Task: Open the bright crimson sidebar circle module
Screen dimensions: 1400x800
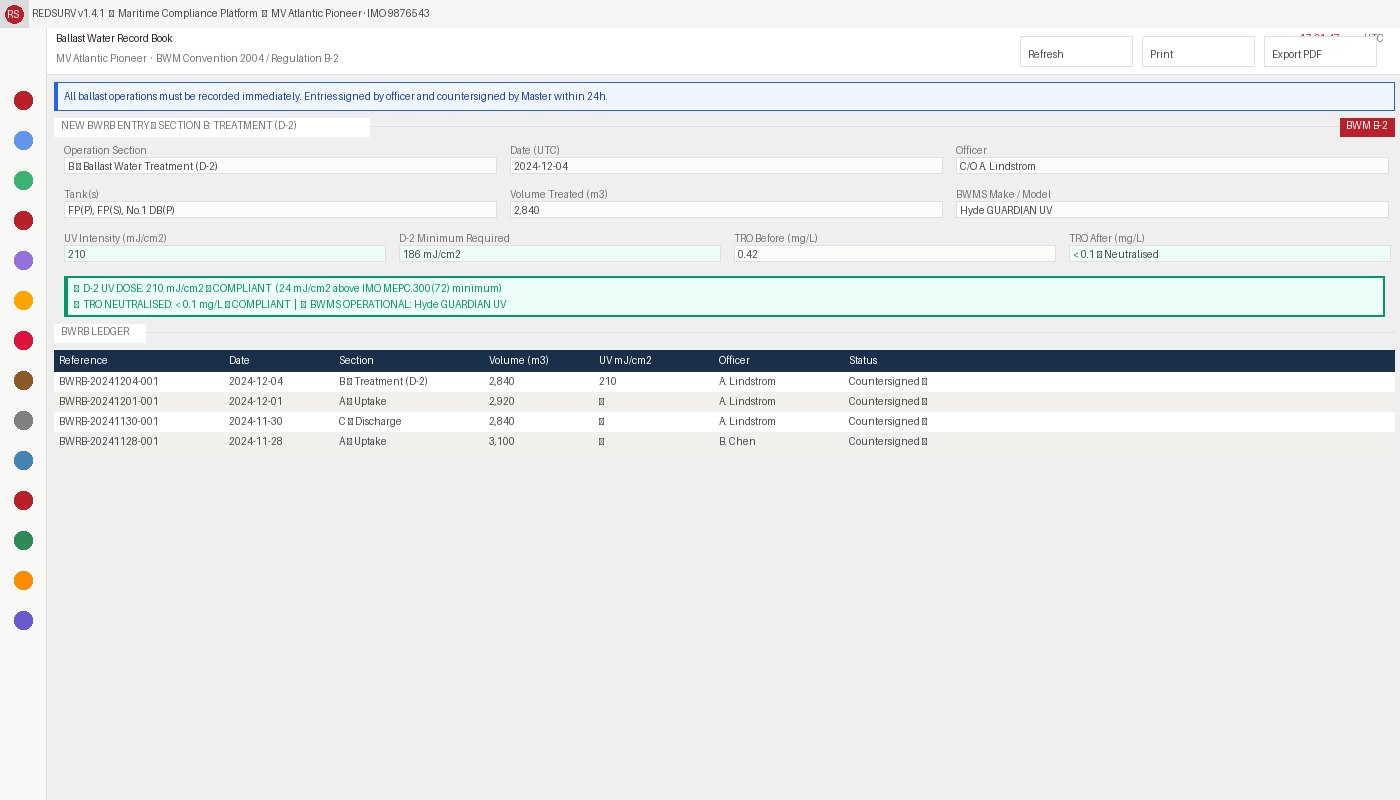Action: [23, 340]
